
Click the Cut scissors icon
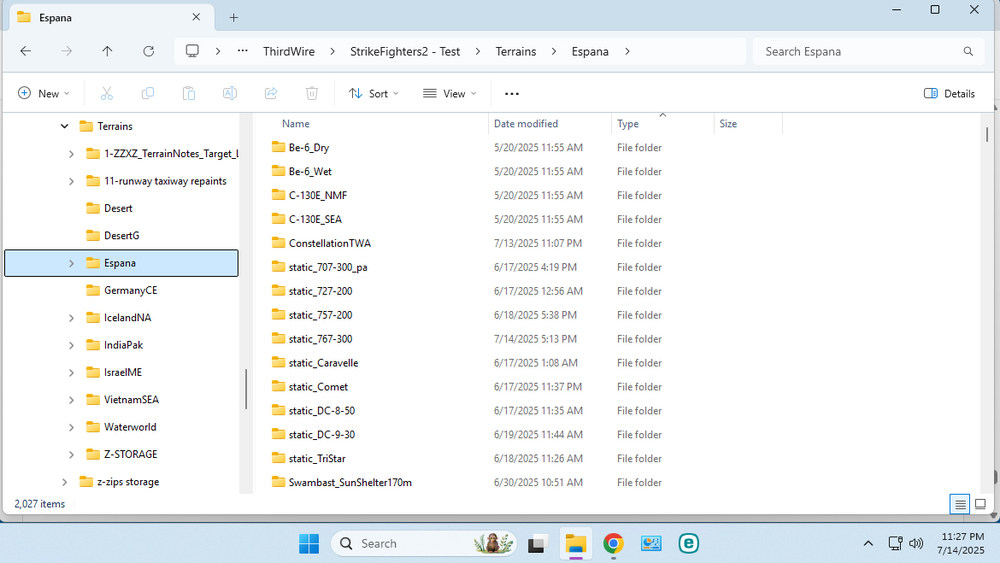(x=107, y=94)
